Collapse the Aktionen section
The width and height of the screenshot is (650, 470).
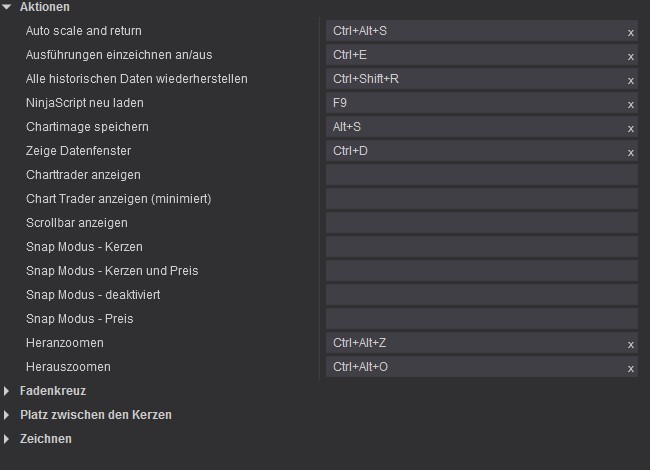coord(8,7)
